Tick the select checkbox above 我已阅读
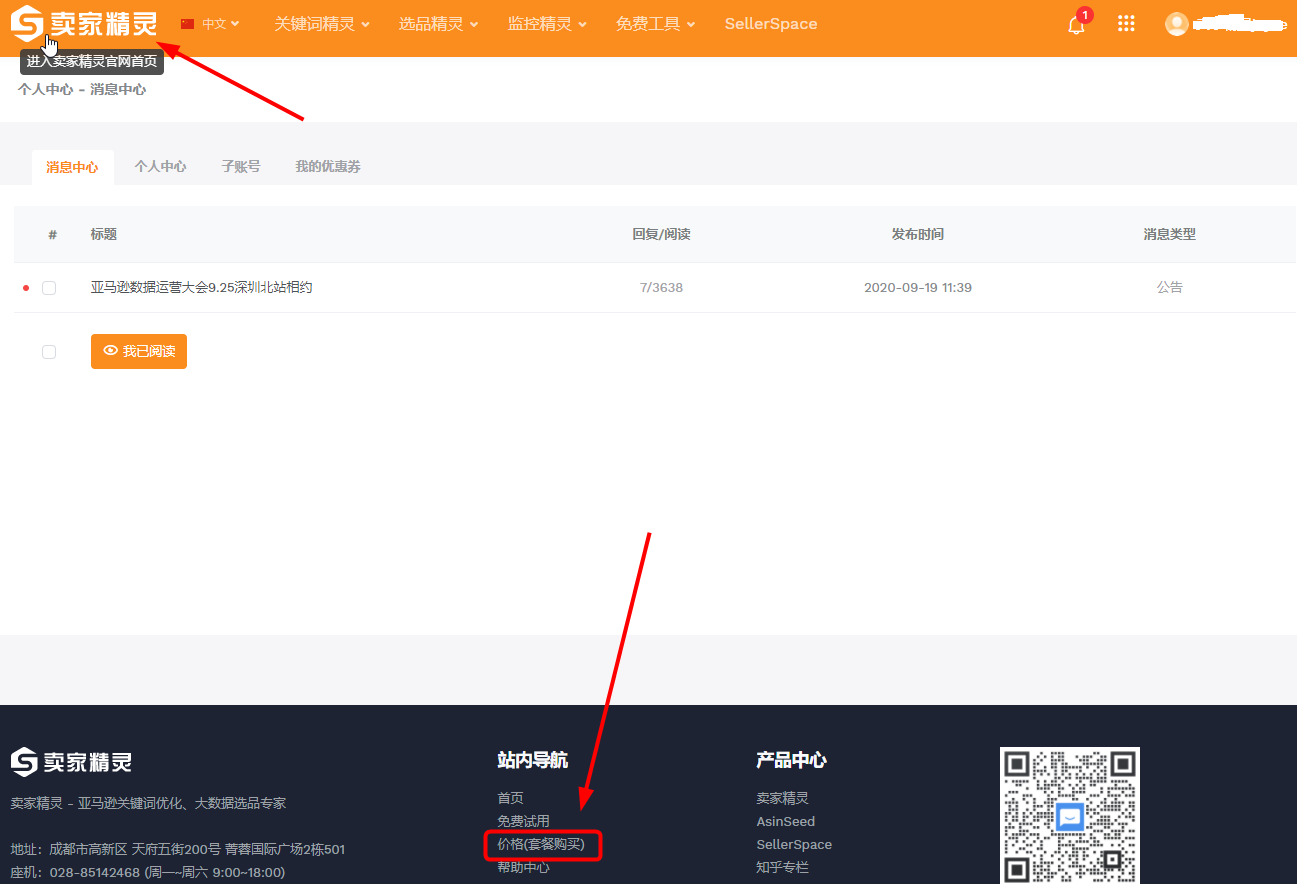The image size is (1297, 884). click(49, 351)
